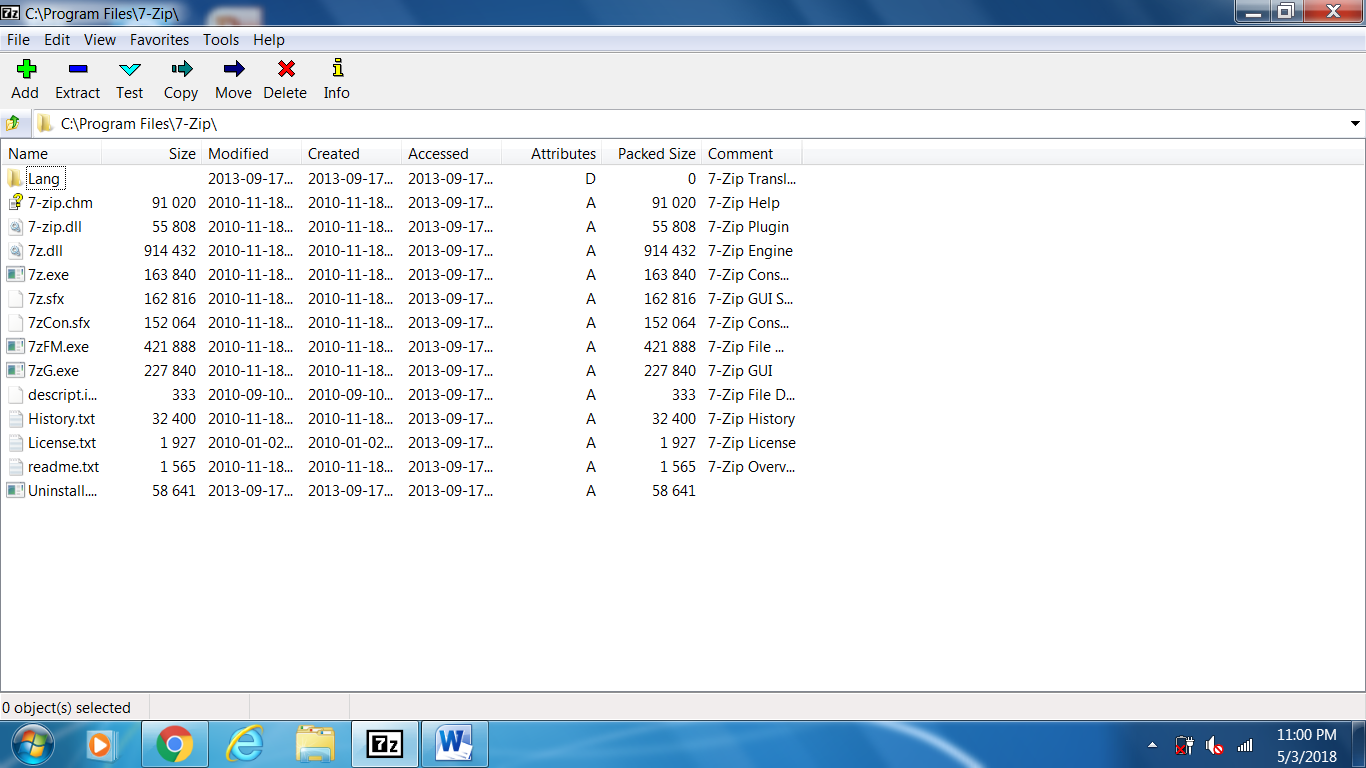Click the 7z.dll file icon
Image resolution: width=1366 pixels, height=768 pixels.
point(14,251)
